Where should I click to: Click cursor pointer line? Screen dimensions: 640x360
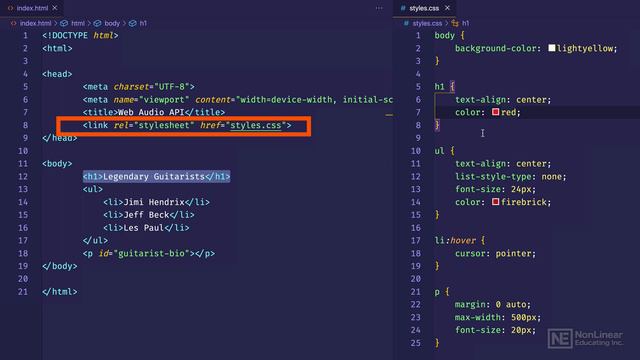click(496, 253)
